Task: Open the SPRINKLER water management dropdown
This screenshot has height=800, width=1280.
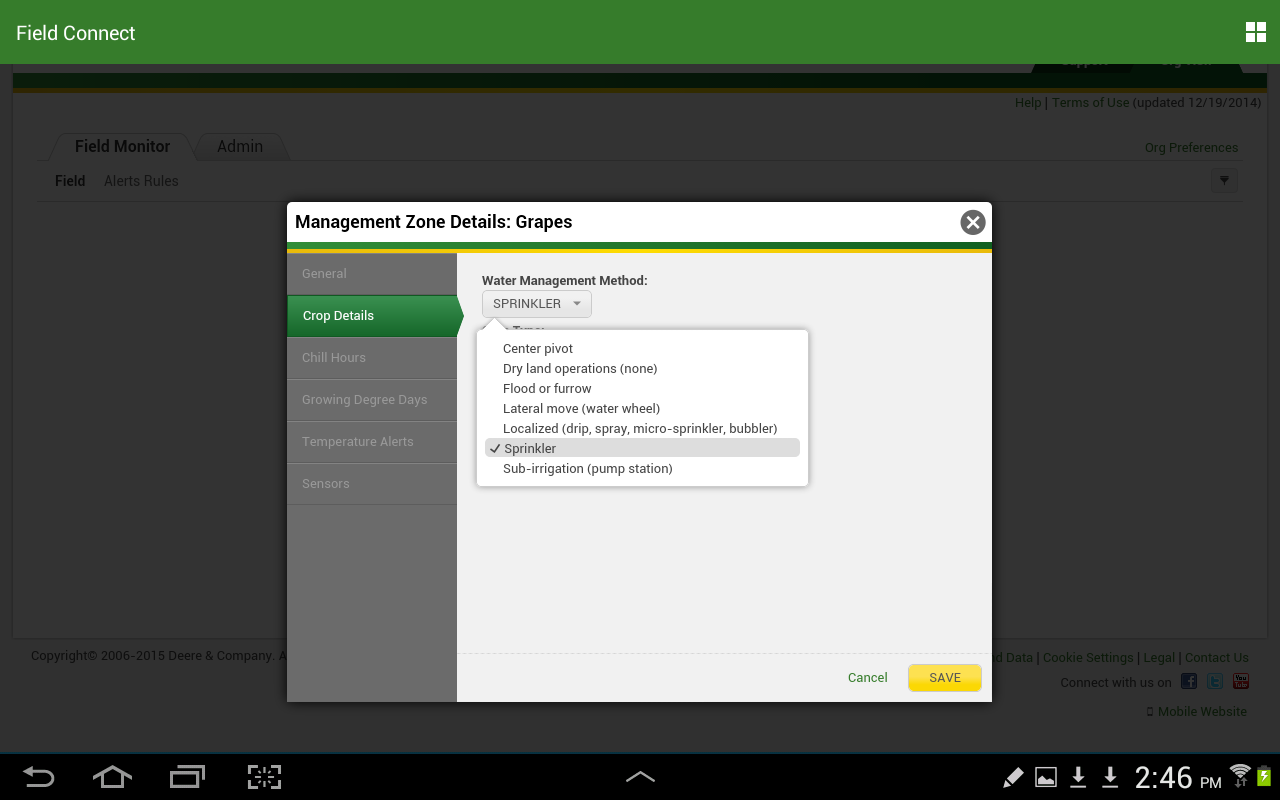Action: [537, 304]
